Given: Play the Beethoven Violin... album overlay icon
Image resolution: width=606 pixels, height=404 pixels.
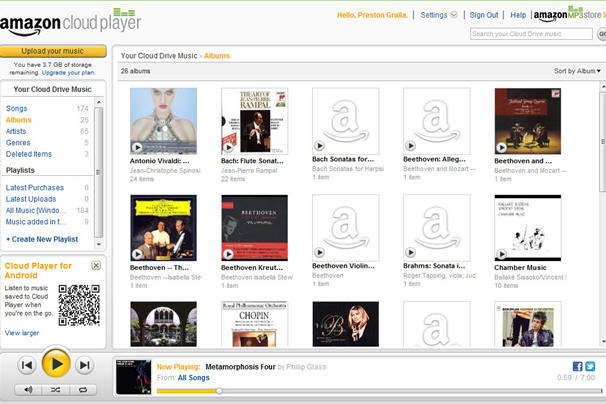Looking at the screenshot, I should coord(319,252).
